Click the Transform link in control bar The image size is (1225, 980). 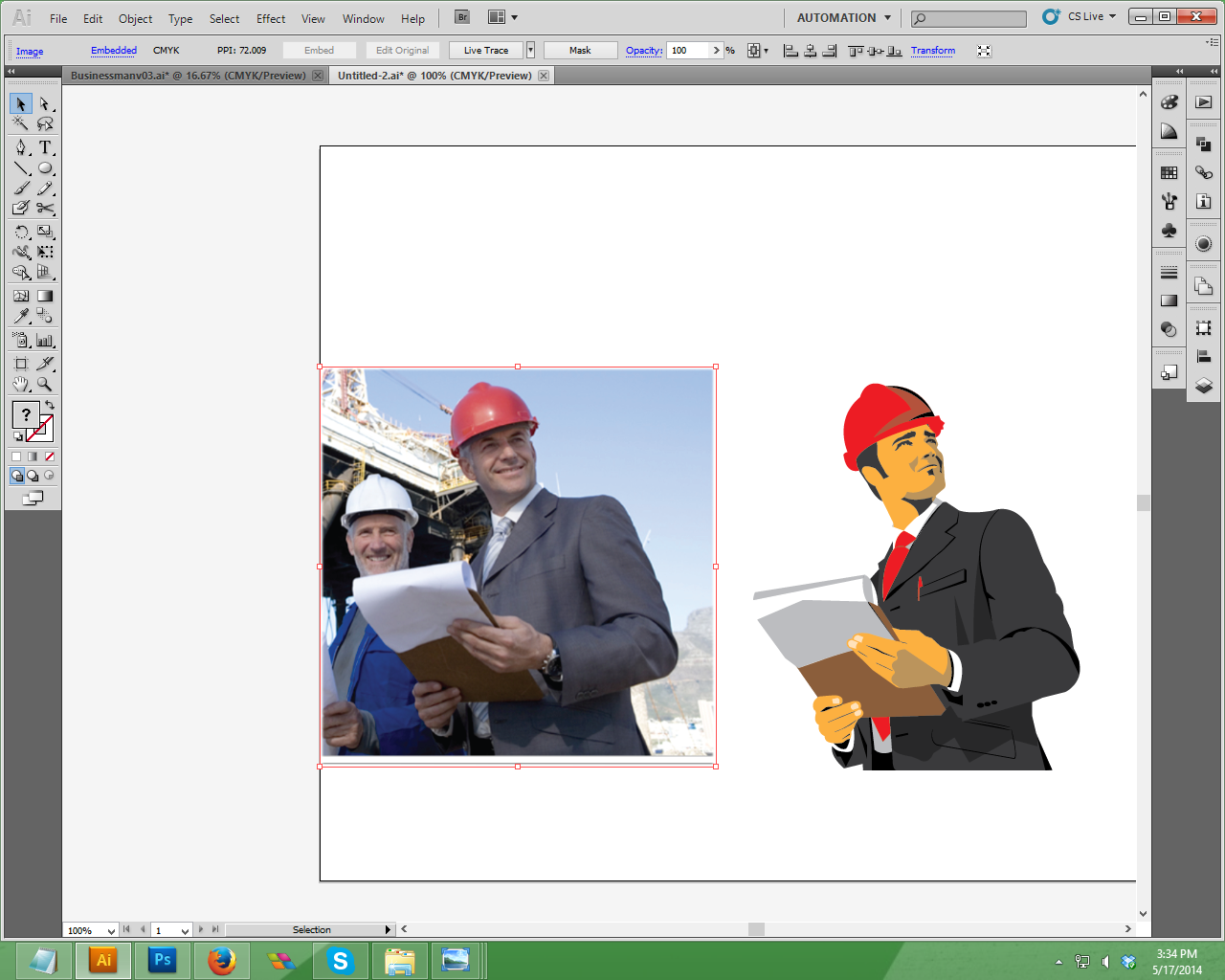click(932, 51)
